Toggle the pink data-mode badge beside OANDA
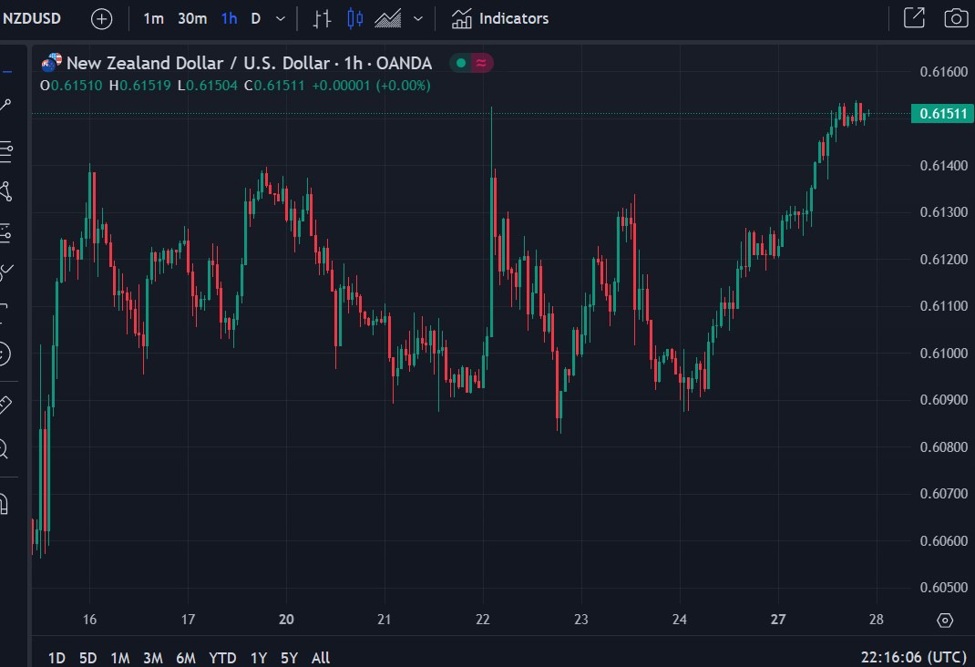Viewport: 975px width, 667px height. click(x=482, y=63)
